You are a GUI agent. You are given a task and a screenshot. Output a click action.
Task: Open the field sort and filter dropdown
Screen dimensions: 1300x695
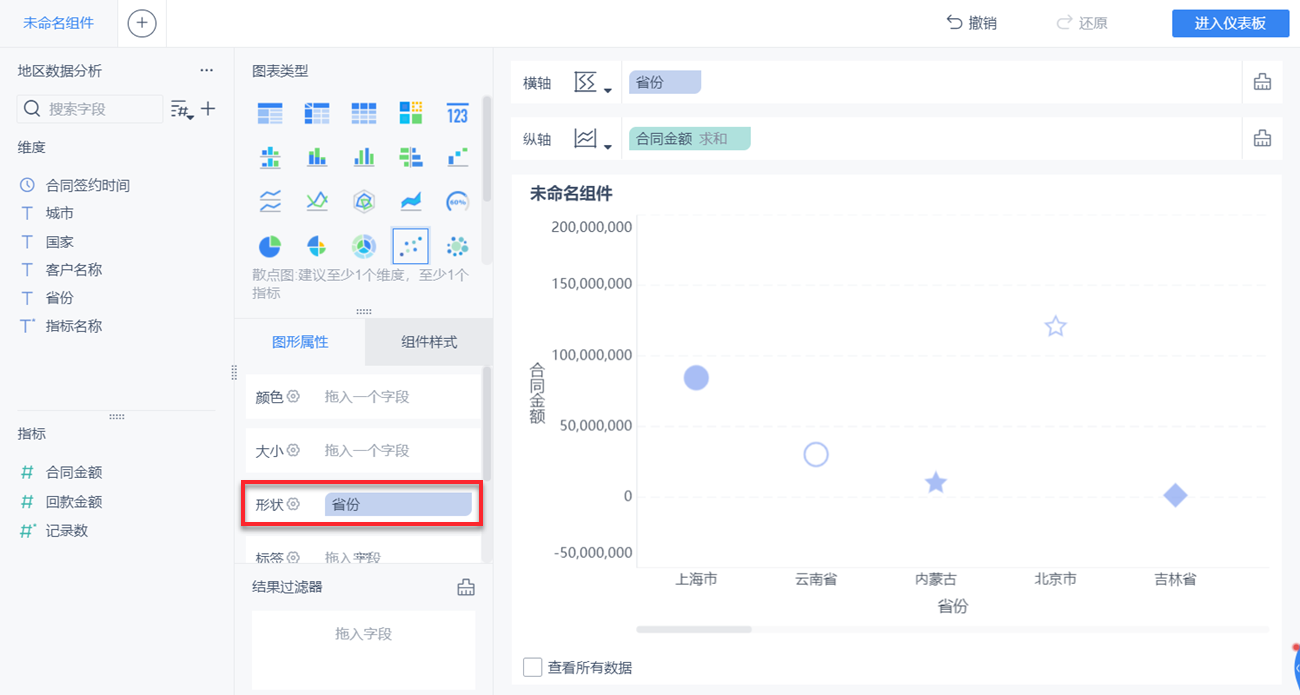click(182, 109)
